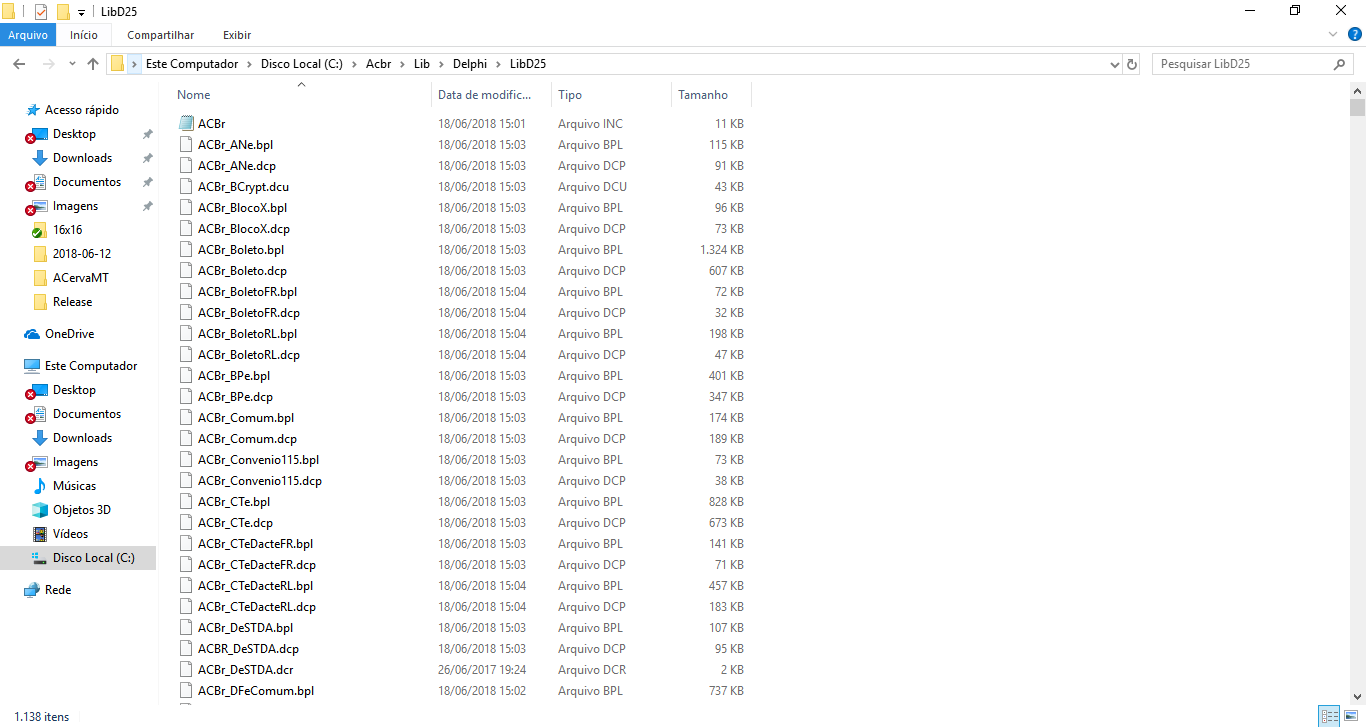Click the ACBr_Comum.bpl file icon
Screen dimensions: 1366x727
click(x=185, y=418)
